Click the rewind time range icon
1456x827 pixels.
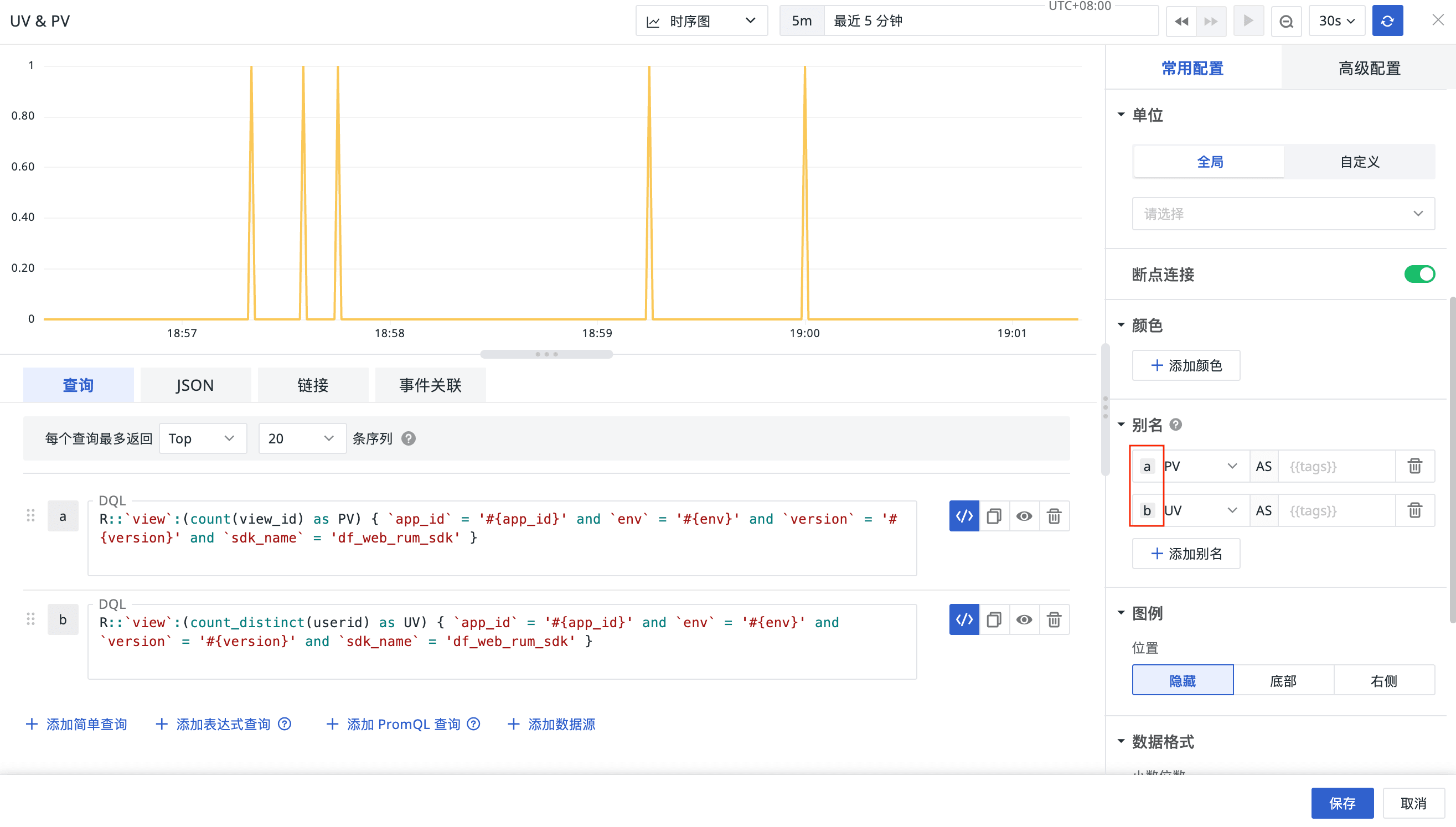(1181, 21)
